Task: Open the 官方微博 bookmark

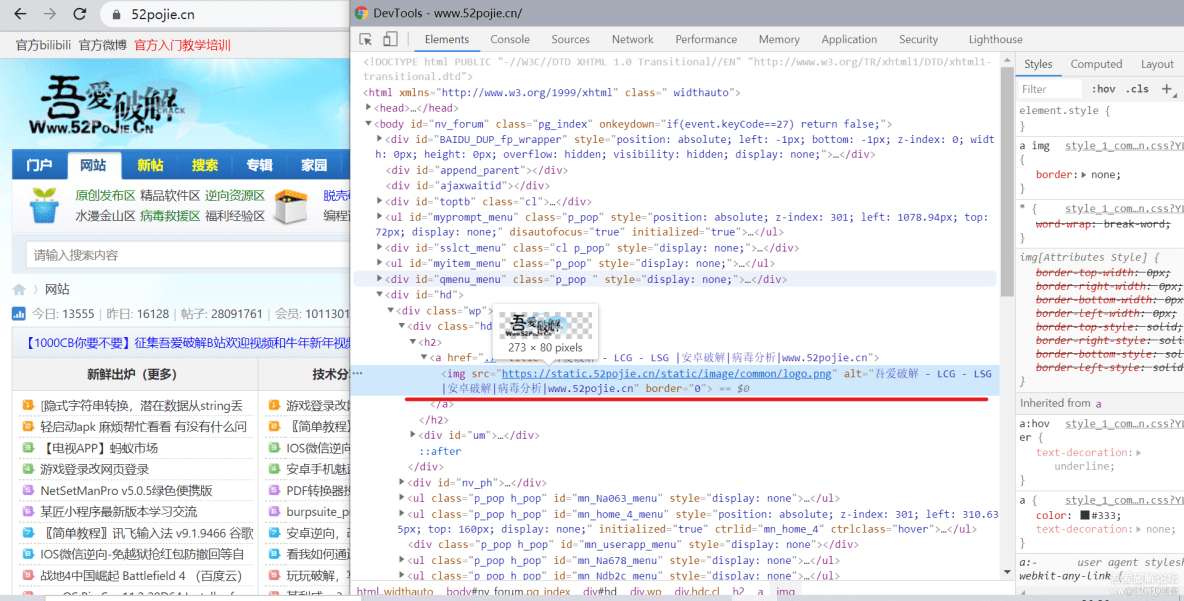Action: coord(103,45)
